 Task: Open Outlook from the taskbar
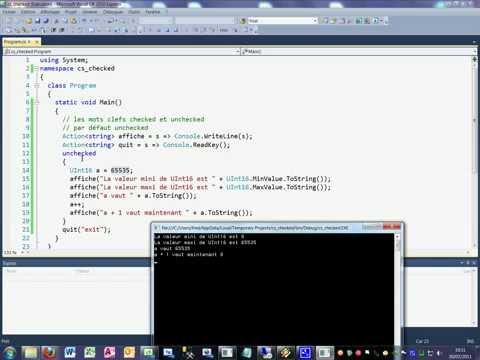coord(129,352)
